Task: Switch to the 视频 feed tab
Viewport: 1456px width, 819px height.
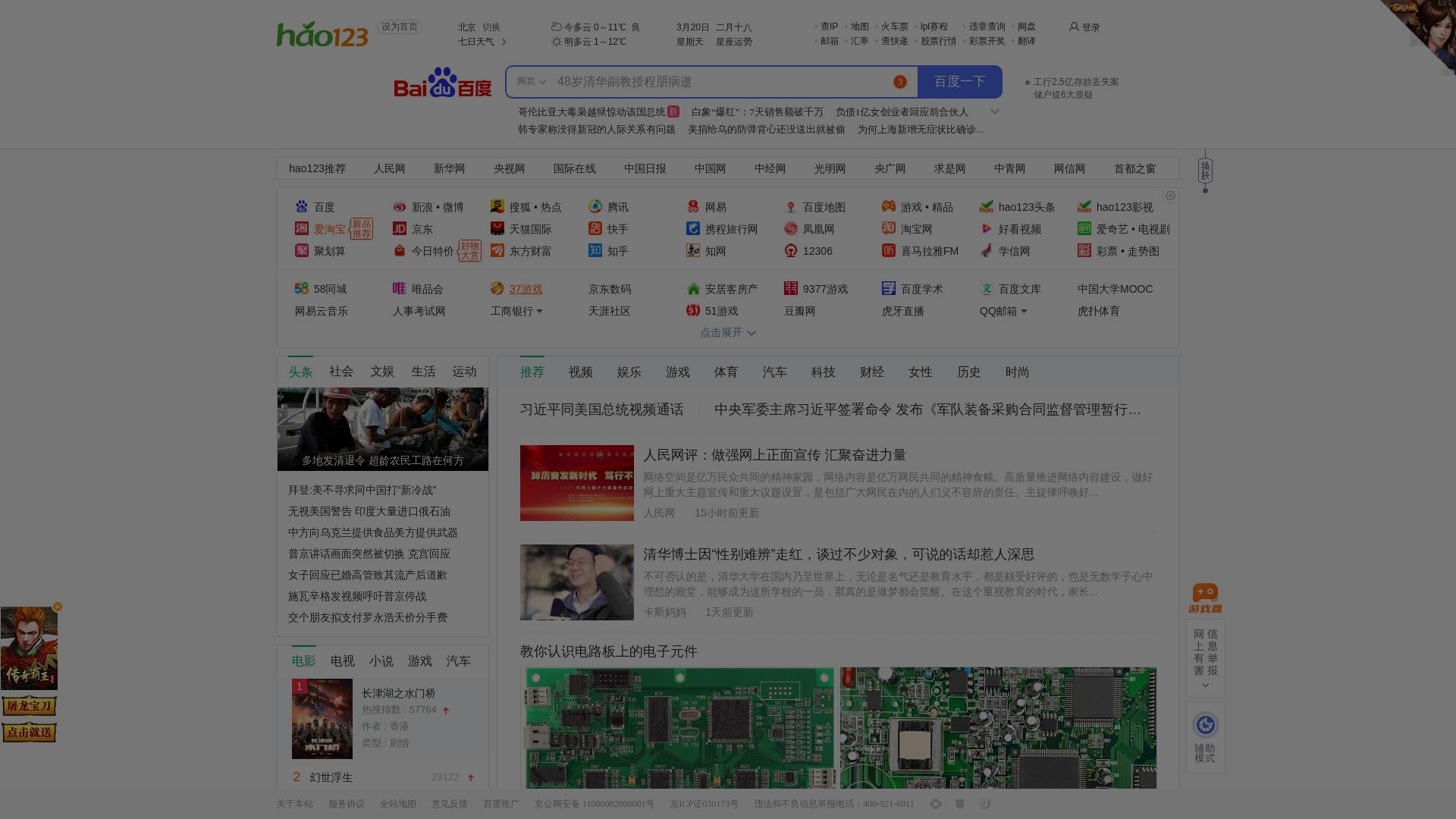Action: tap(581, 372)
